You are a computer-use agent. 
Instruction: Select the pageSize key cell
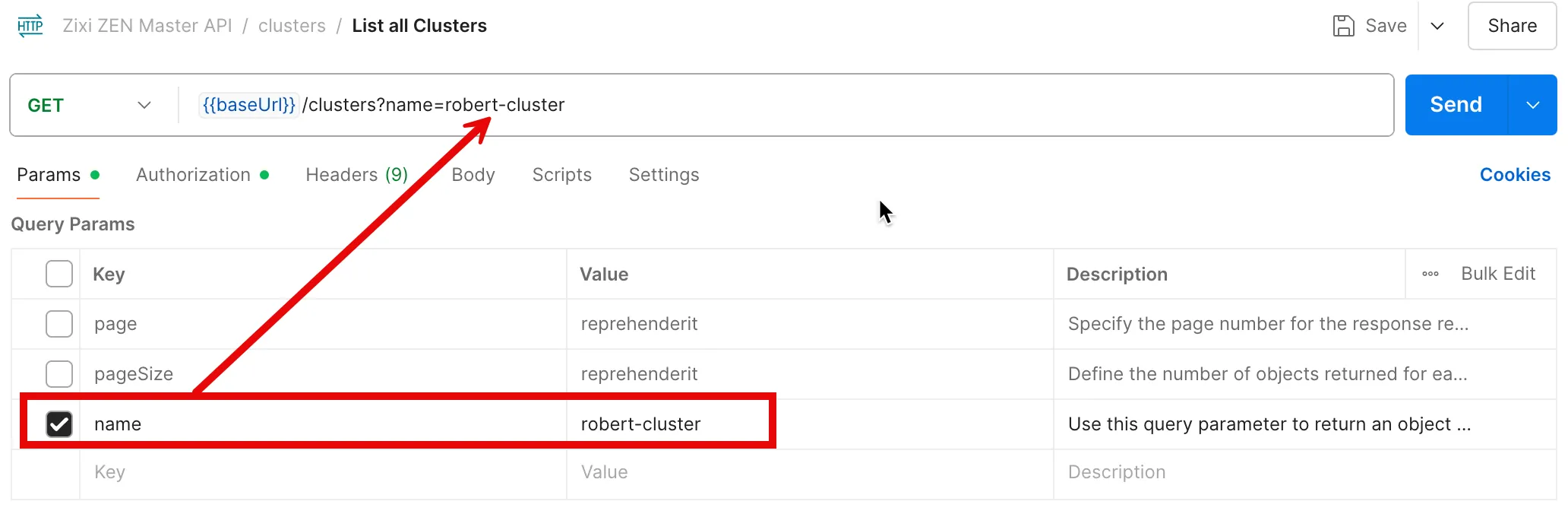point(323,374)
